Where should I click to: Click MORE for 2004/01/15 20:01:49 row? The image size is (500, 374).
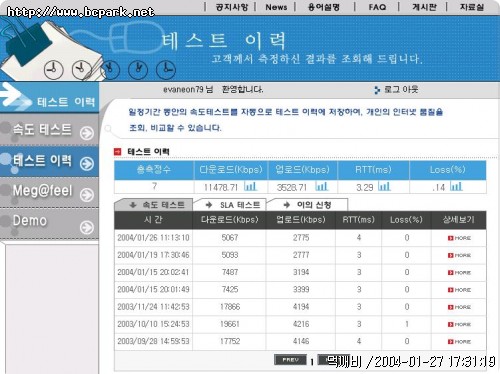[x=459, y=290]
